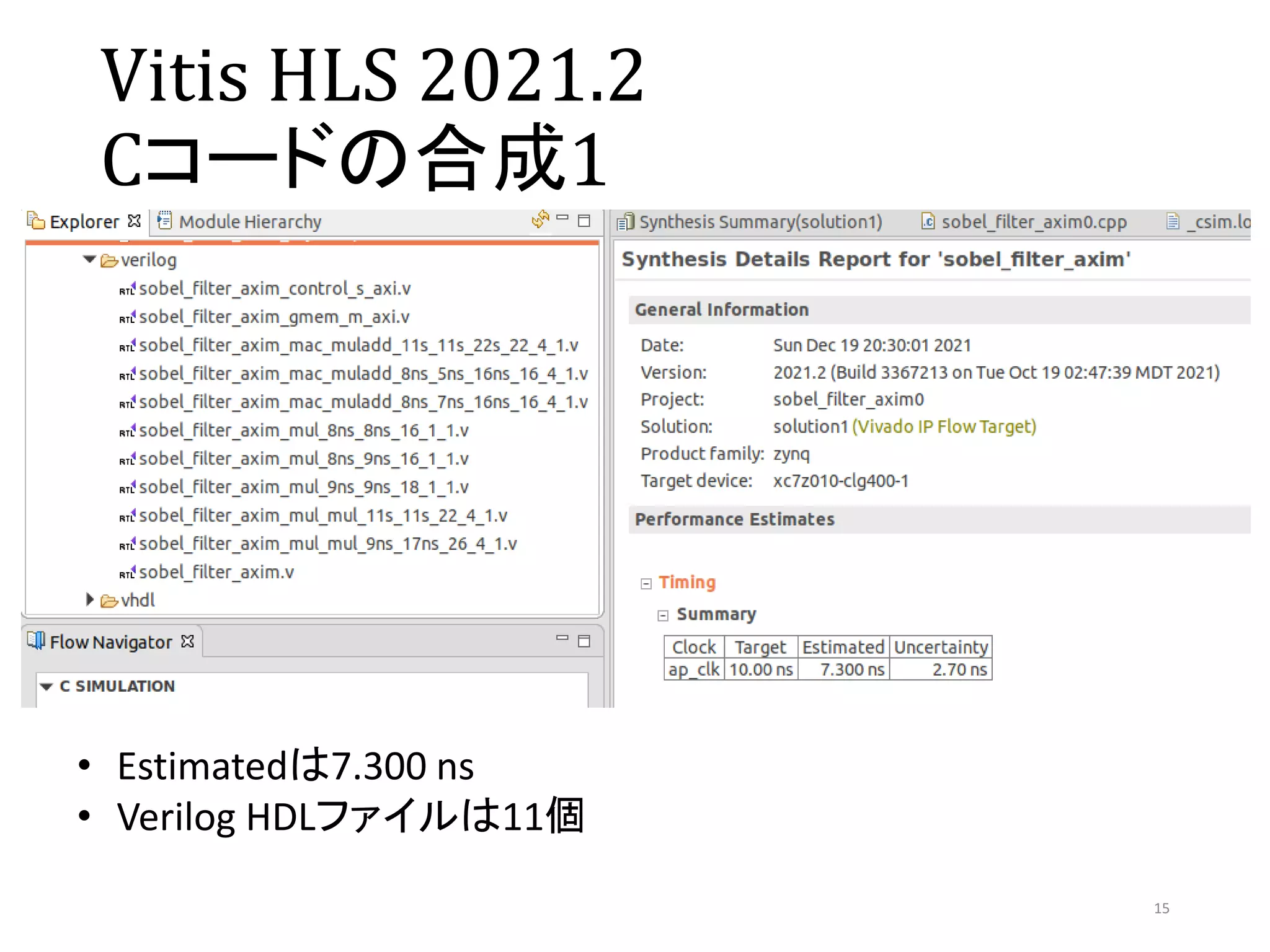Open the sobel_filter_axim0.cpp editor tab
This screenshot has width=1270, height=952.
(x=1034, y=222)
